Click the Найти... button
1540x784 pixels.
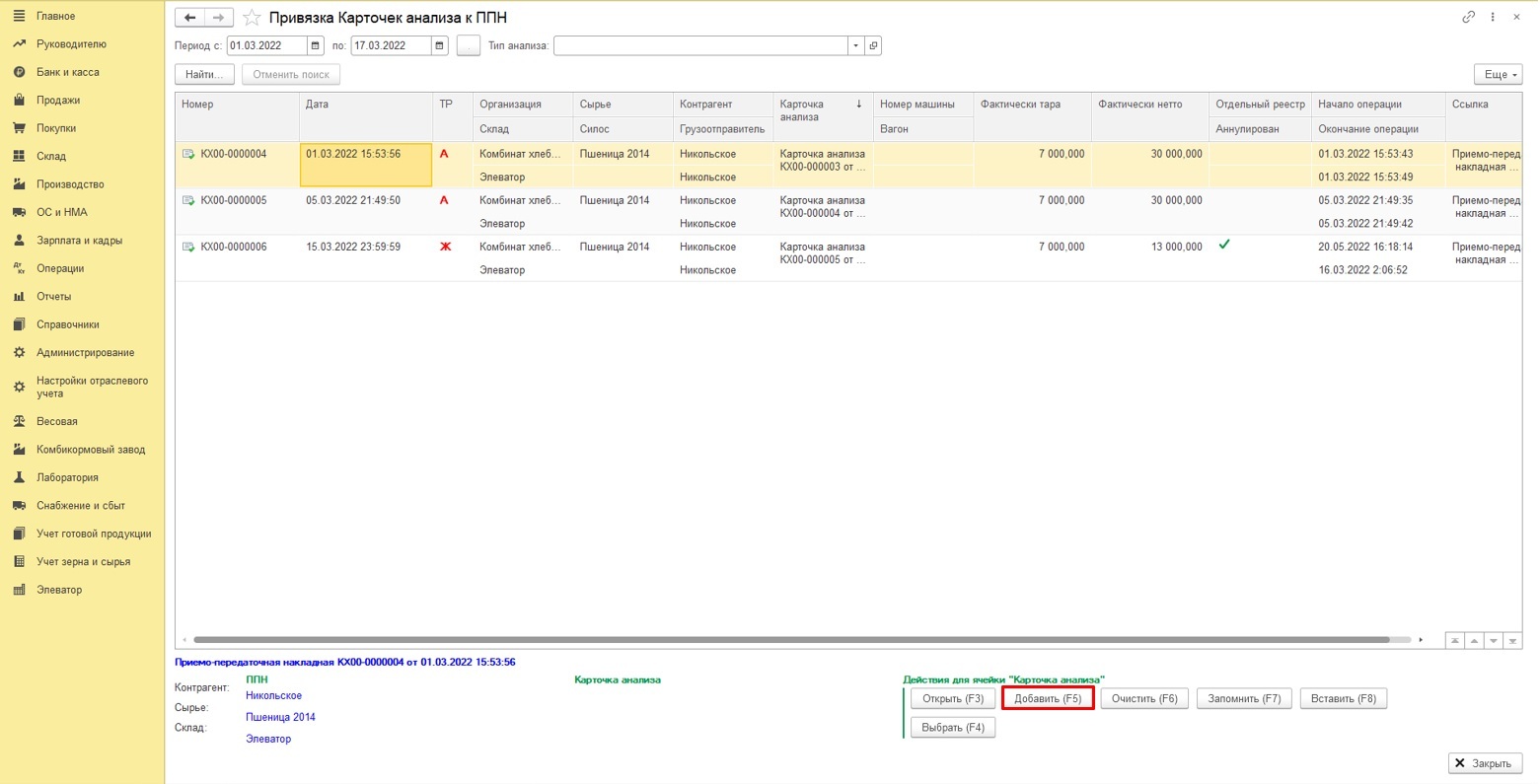point(205,74)
